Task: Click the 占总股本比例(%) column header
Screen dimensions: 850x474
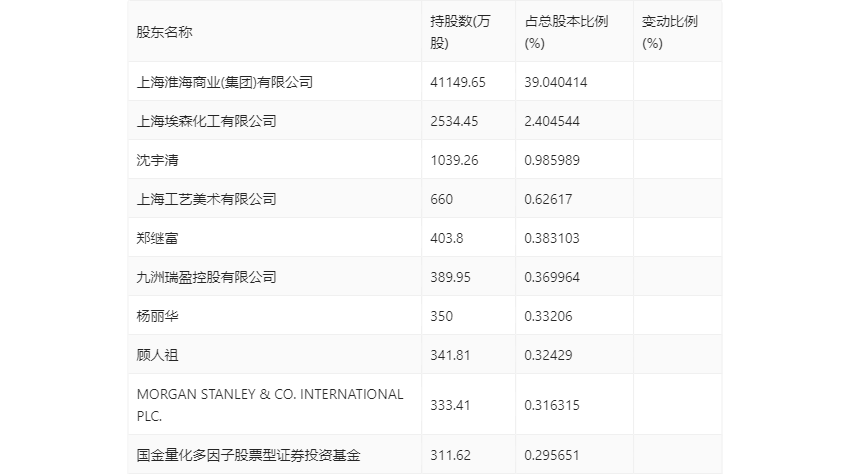Action: [x=566, y=32]
